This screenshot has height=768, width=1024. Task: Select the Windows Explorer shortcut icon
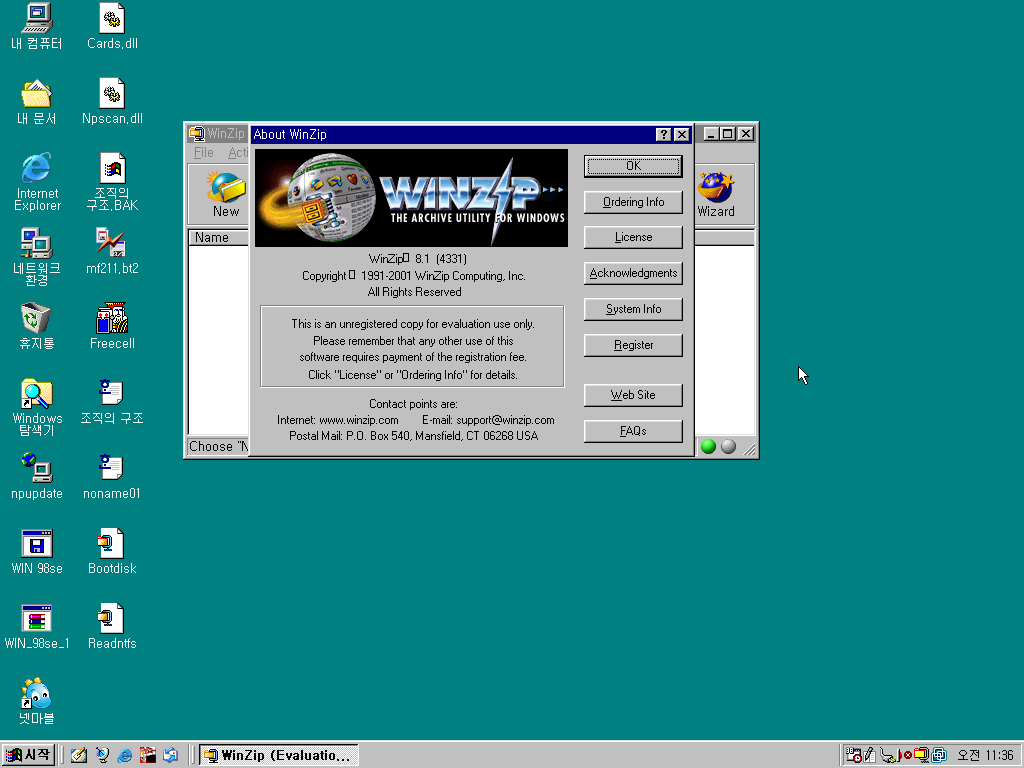(37, 408)
